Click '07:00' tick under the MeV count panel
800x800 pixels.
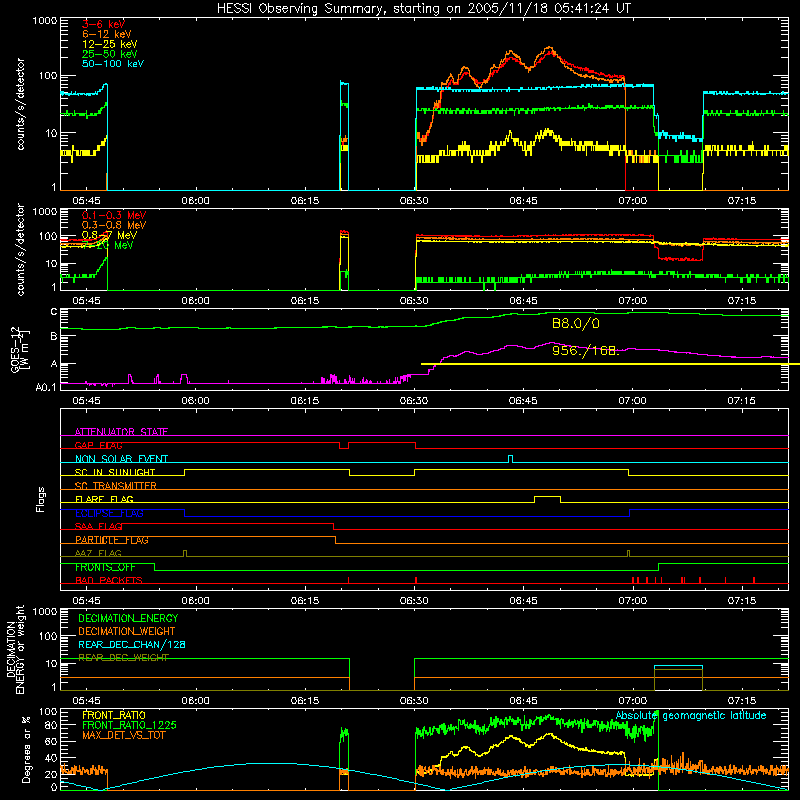click(x=633, y=301)
